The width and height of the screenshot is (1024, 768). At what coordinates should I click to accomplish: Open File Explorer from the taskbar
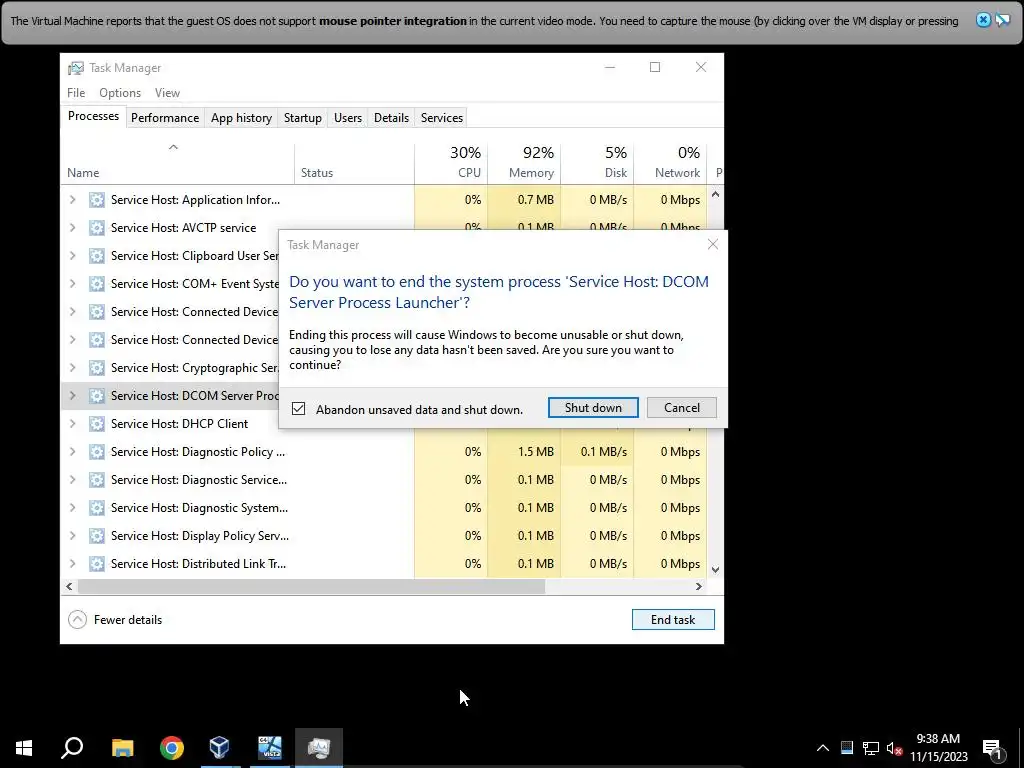(x=122, y=748)
